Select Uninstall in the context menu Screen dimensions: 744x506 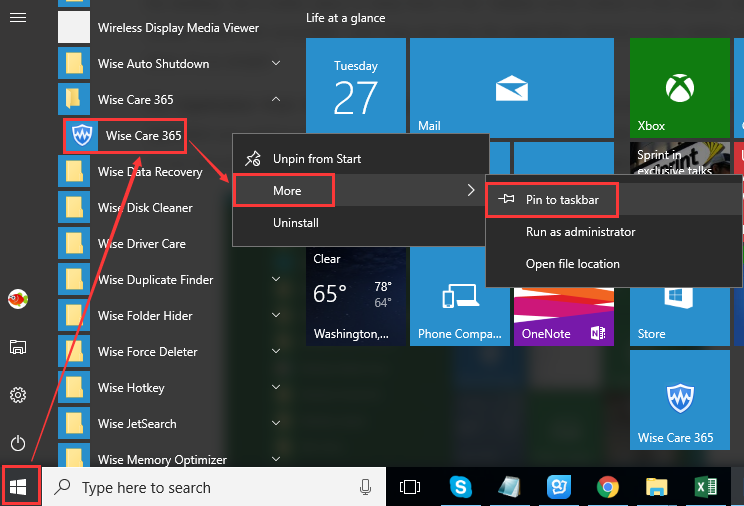(360, 223)
